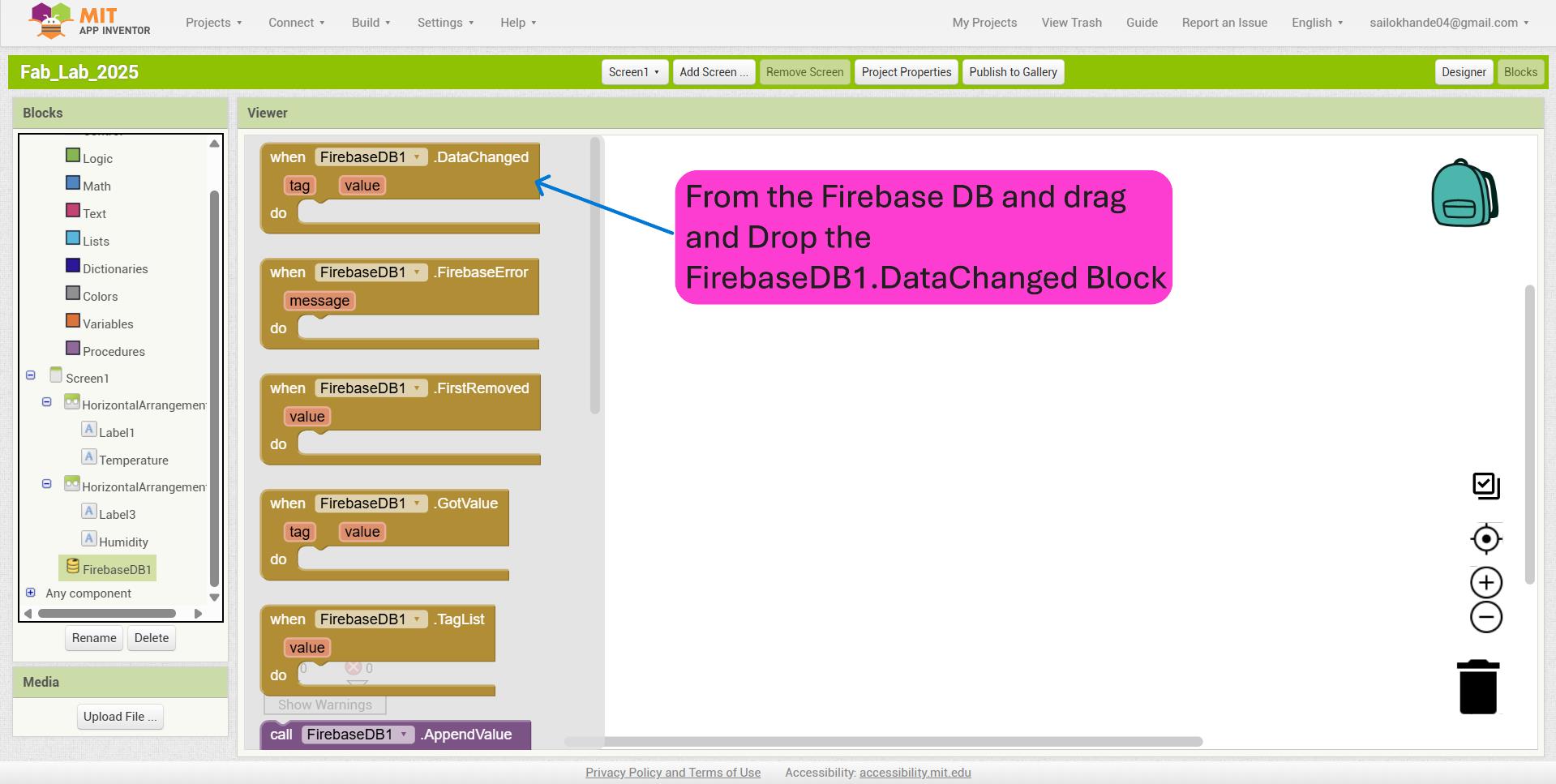Click the blocks tree vertical scrollbar

click(214, 388)
